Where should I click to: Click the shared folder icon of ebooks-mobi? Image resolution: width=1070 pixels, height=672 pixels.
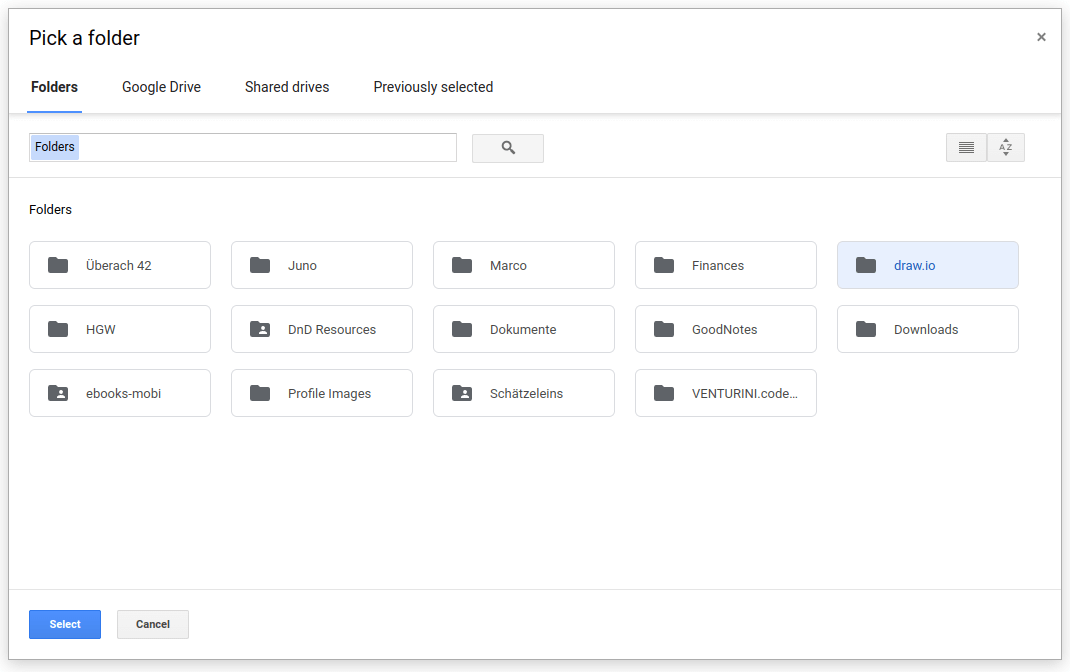[58, 394]
